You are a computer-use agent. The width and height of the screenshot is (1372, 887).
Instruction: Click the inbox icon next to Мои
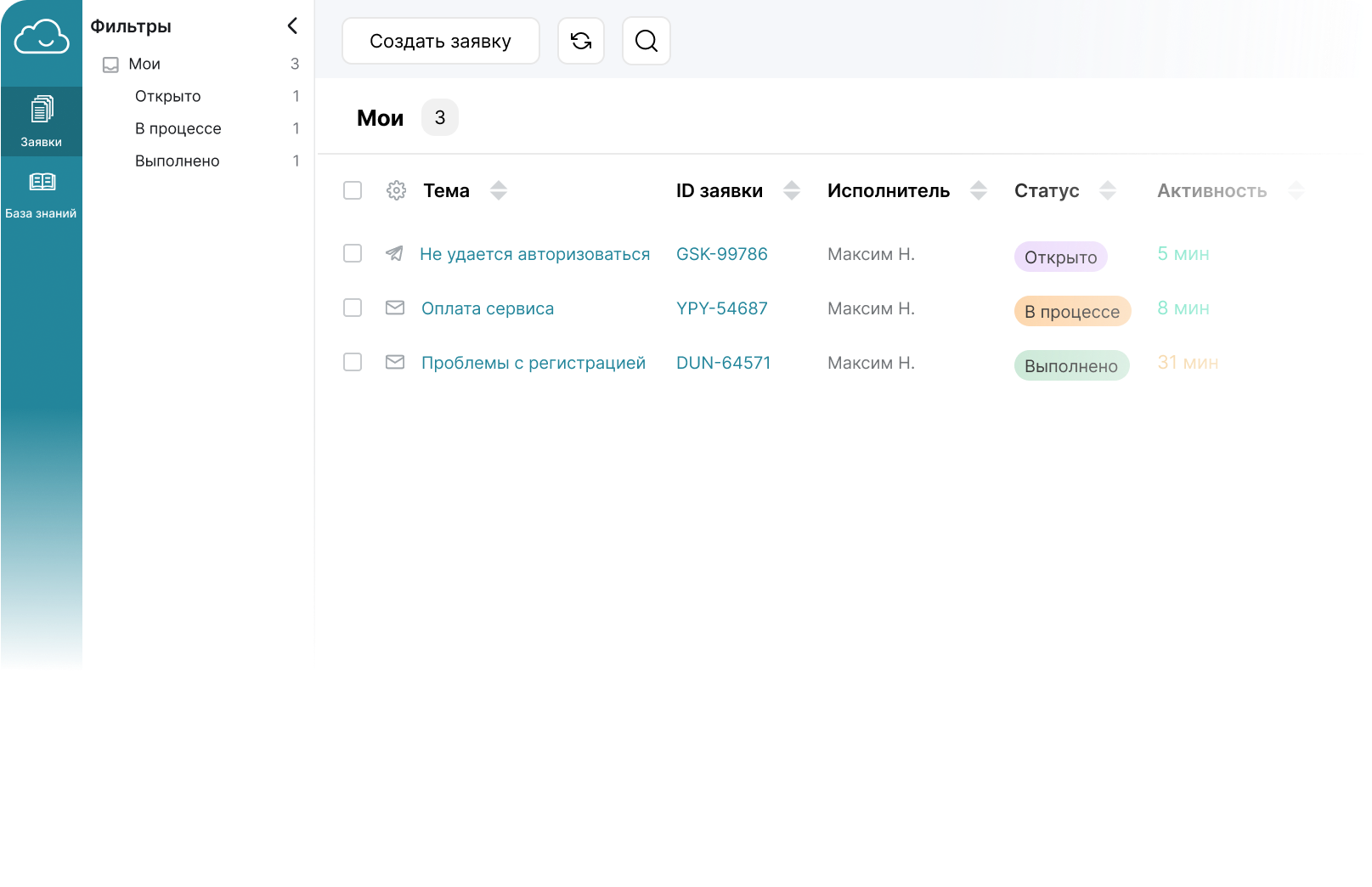[110, 65]
